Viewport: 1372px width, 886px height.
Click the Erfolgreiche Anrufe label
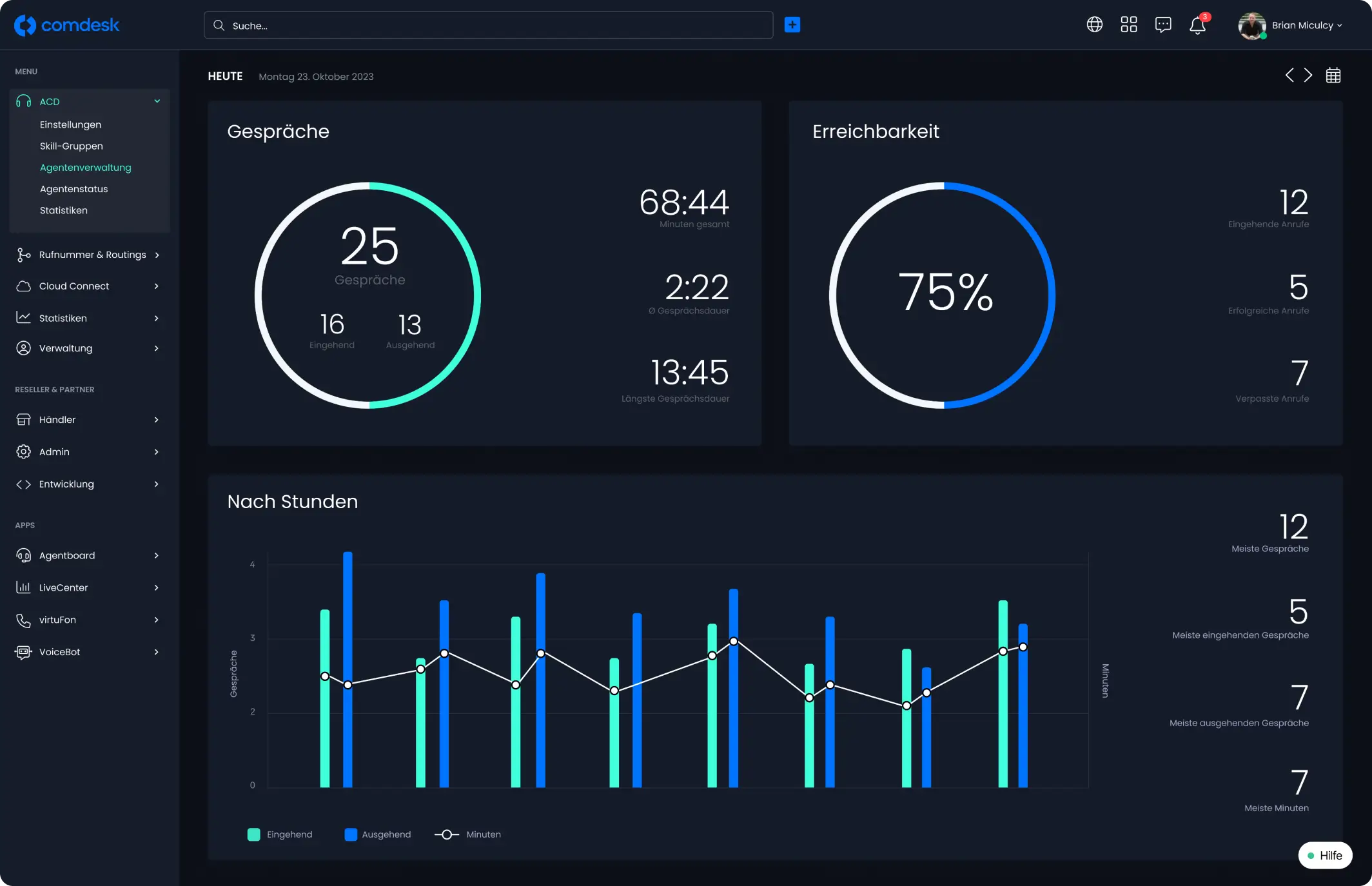tap(1268, 311)
